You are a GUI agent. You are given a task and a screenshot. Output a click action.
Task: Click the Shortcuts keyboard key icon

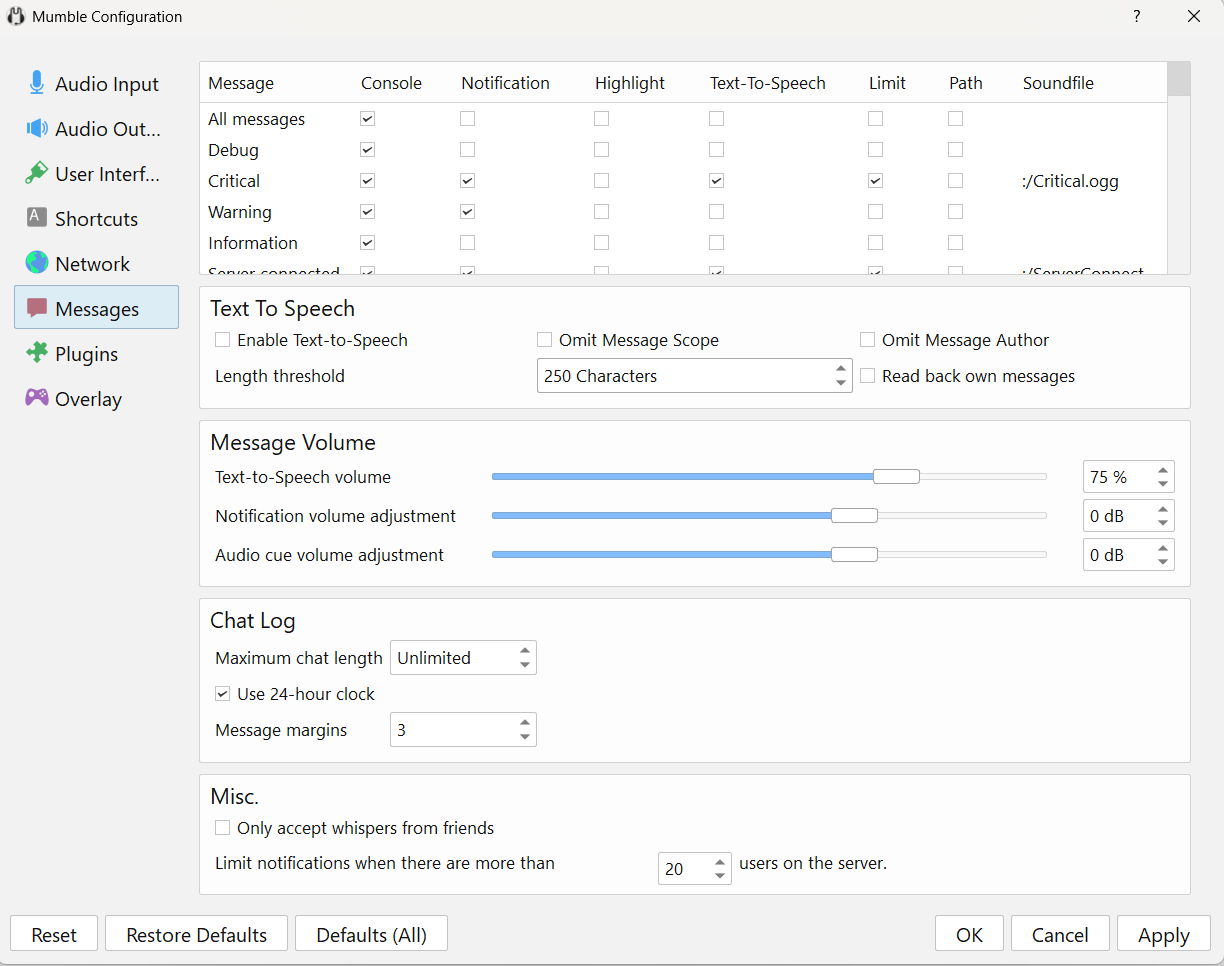tap(37, 218)
